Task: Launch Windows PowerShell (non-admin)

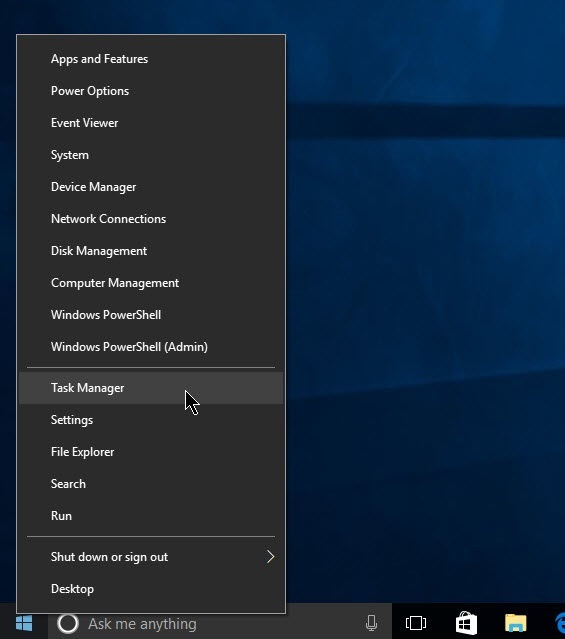Action: pyautogui.click(x=151, y=315)
